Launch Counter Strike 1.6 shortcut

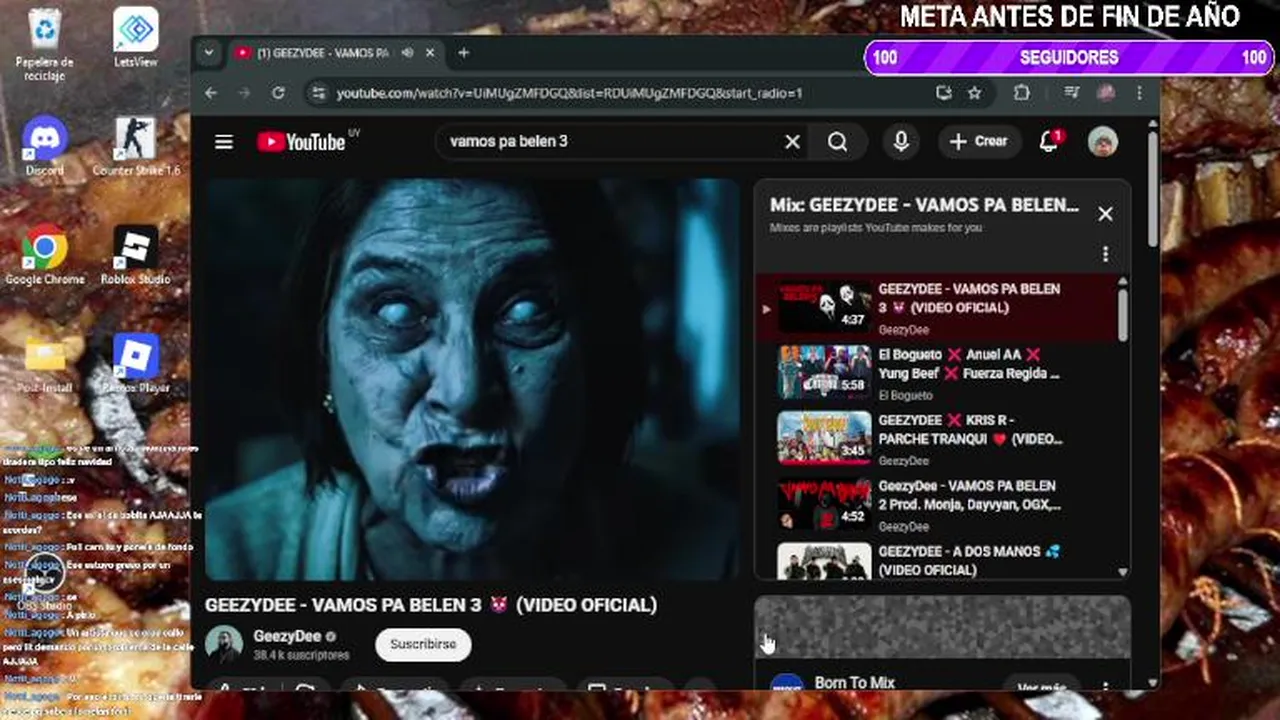click(x=135, y=147)
